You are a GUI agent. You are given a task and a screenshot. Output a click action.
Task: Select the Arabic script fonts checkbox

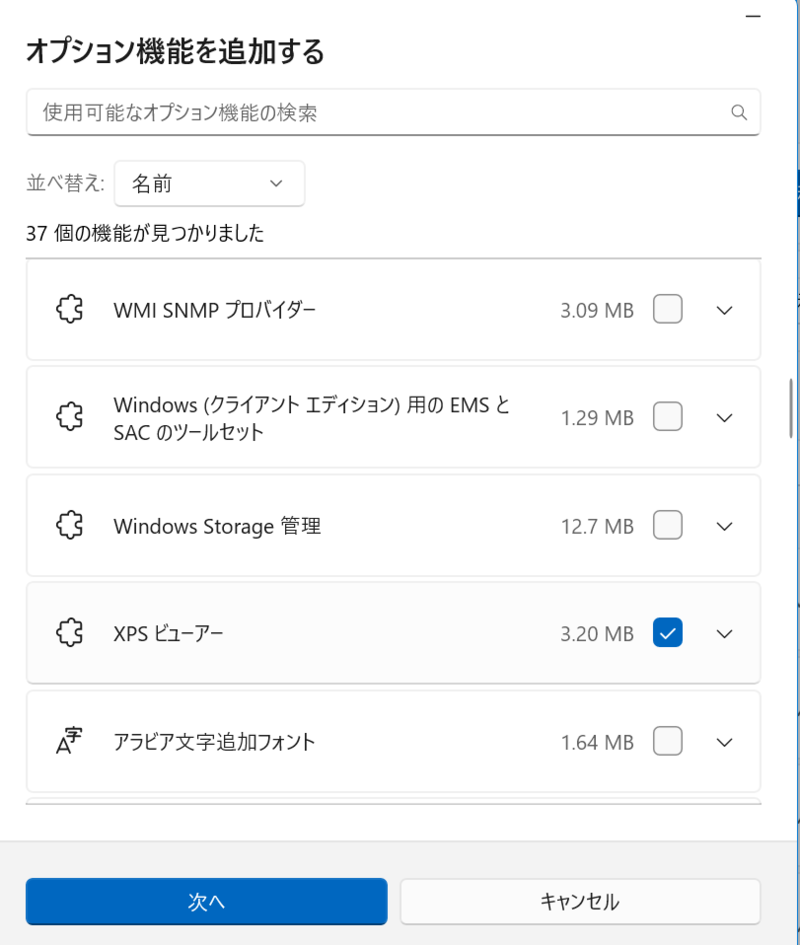pos(667,741)
